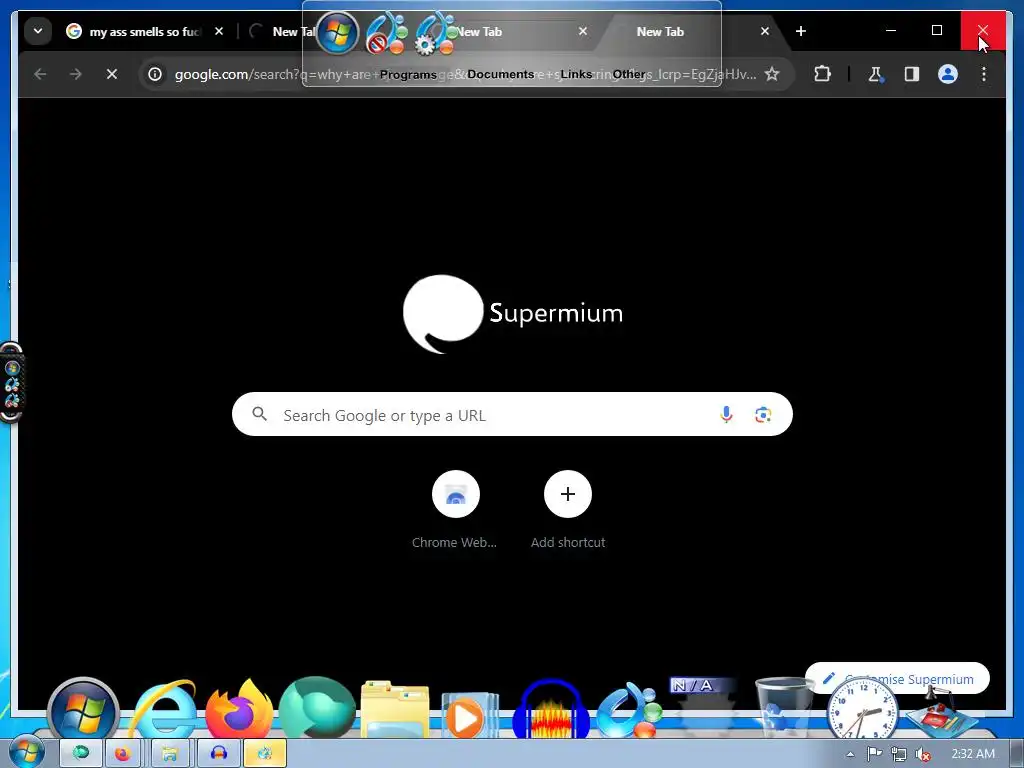Image resolution: width=1024 pixels, height=768 pixels.
Task: Switch to Firefox taskbar button
Action: (x=123, y=754)
